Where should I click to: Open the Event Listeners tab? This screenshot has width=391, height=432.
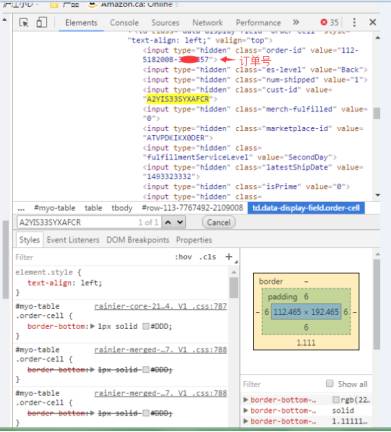point(73,240)
